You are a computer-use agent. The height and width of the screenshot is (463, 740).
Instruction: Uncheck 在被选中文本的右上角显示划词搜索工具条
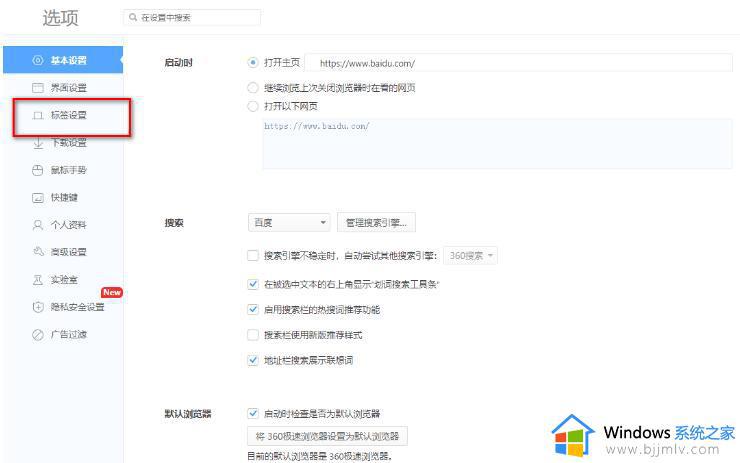253,284
